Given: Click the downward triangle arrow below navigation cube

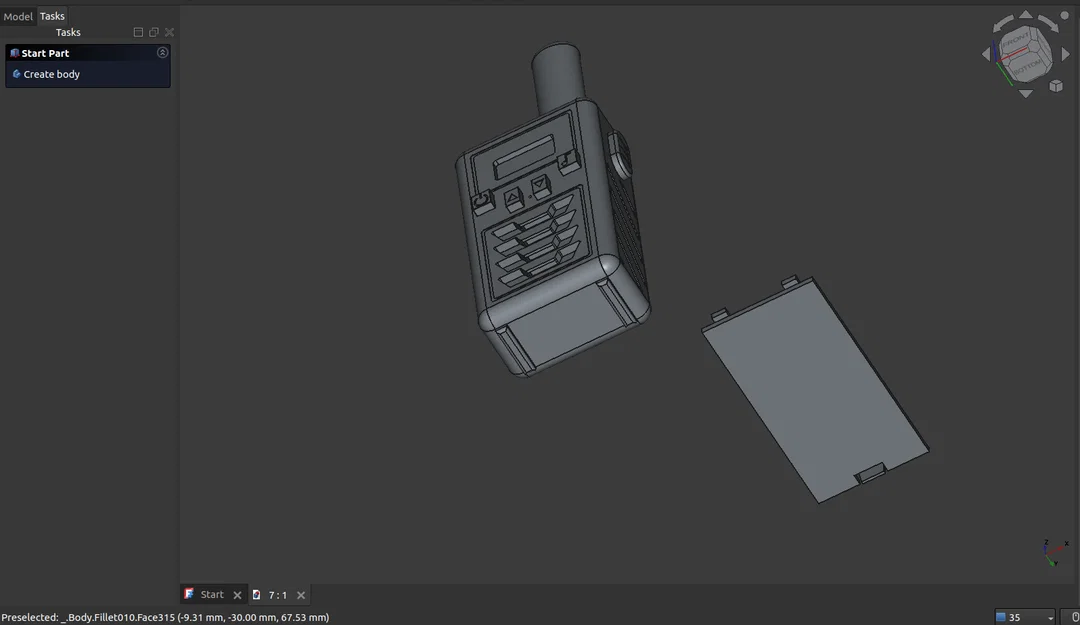Looking at the screenshot, I should 1025,93.
